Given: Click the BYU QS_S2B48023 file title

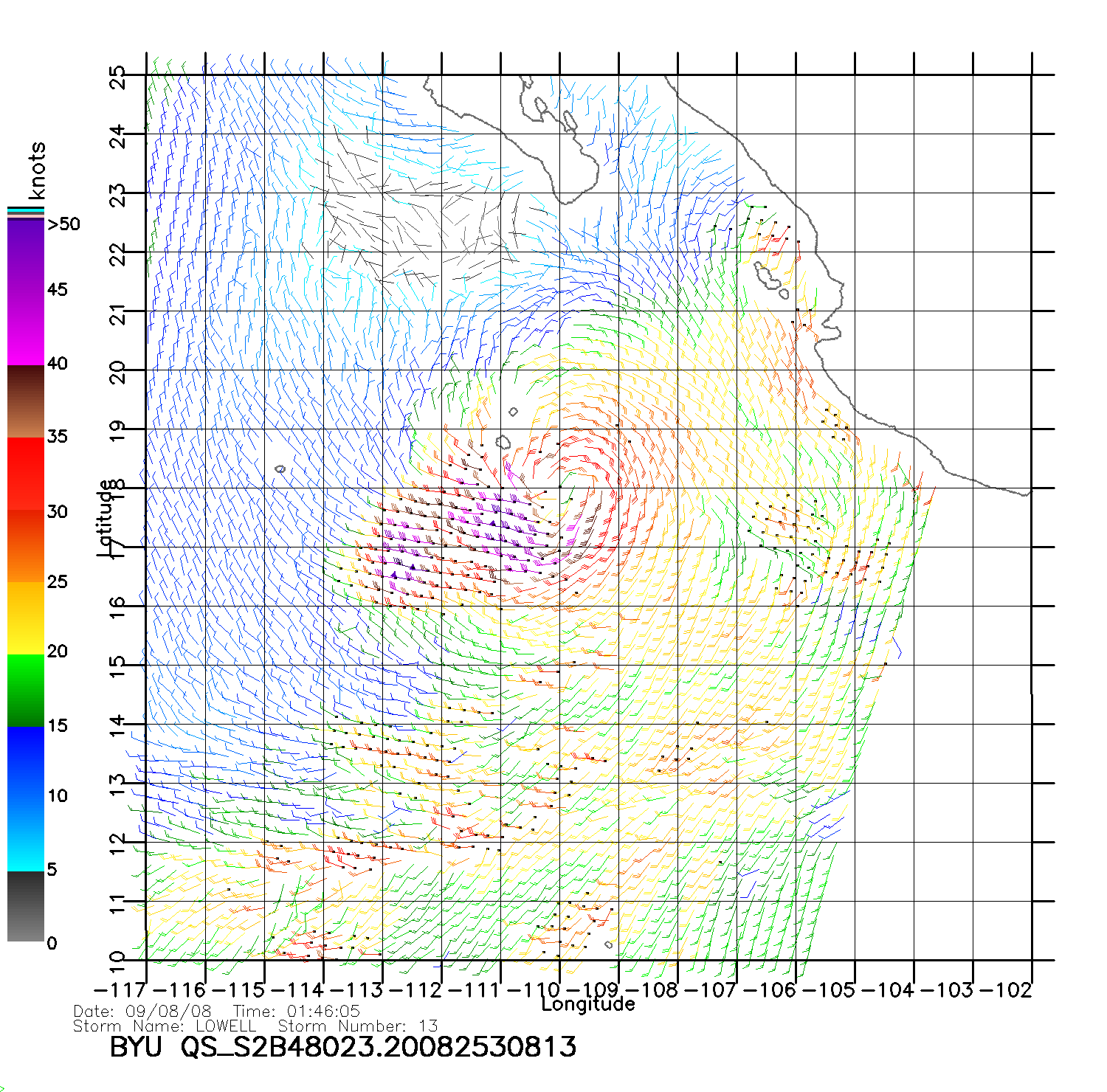Looking at the screenshot, I should pos(342,1047).
